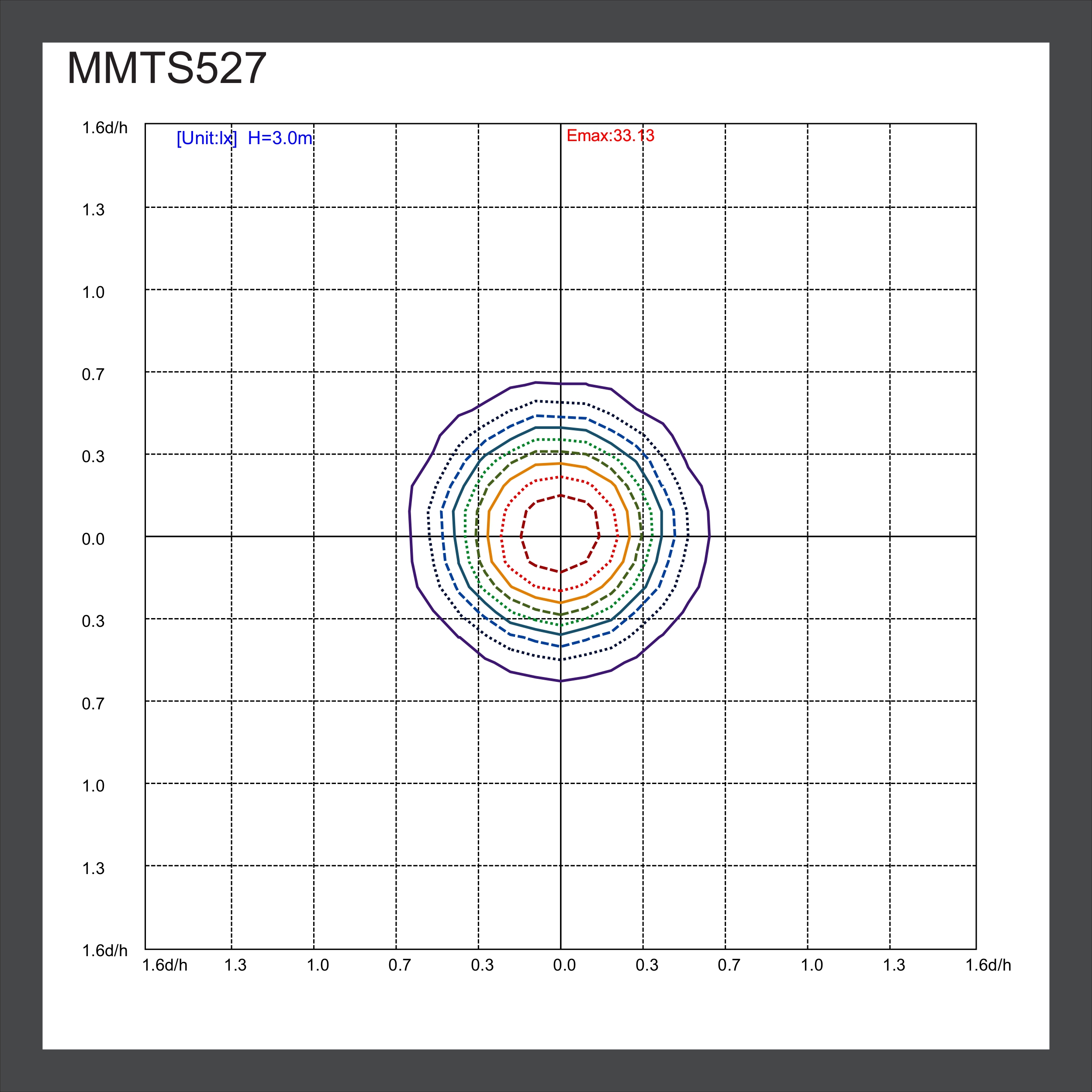Click the MMTS527 title text

pos(167,69)
